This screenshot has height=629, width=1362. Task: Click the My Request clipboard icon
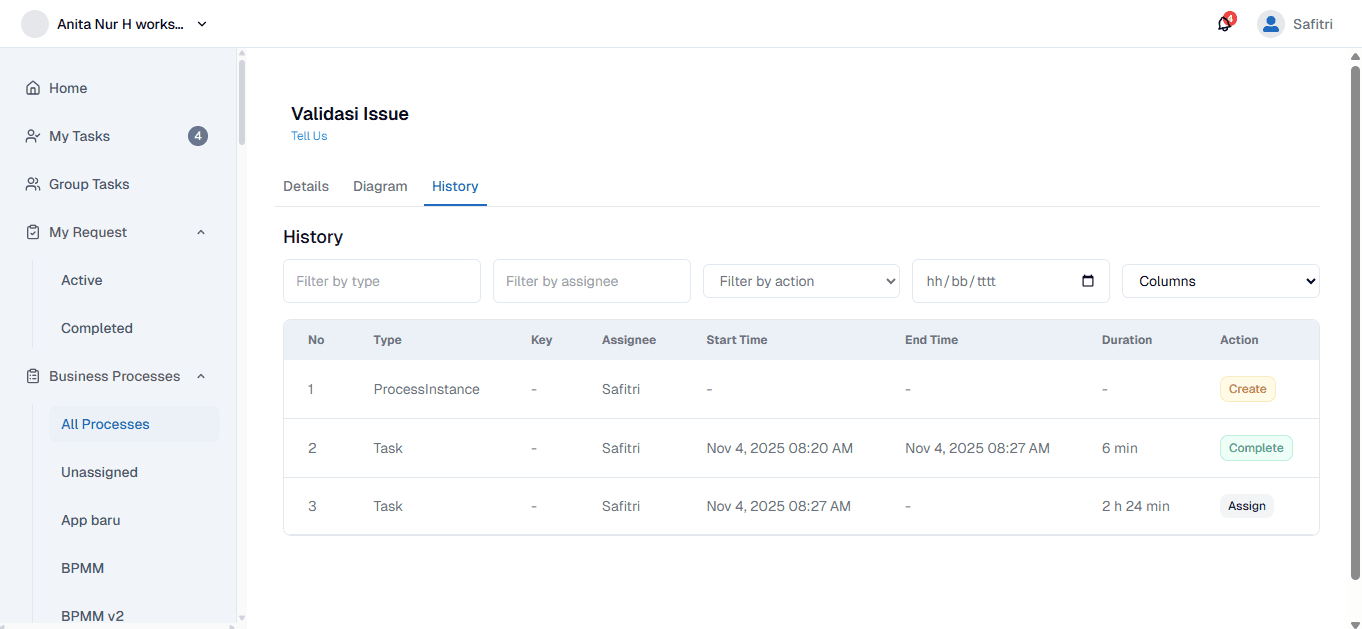33,232
